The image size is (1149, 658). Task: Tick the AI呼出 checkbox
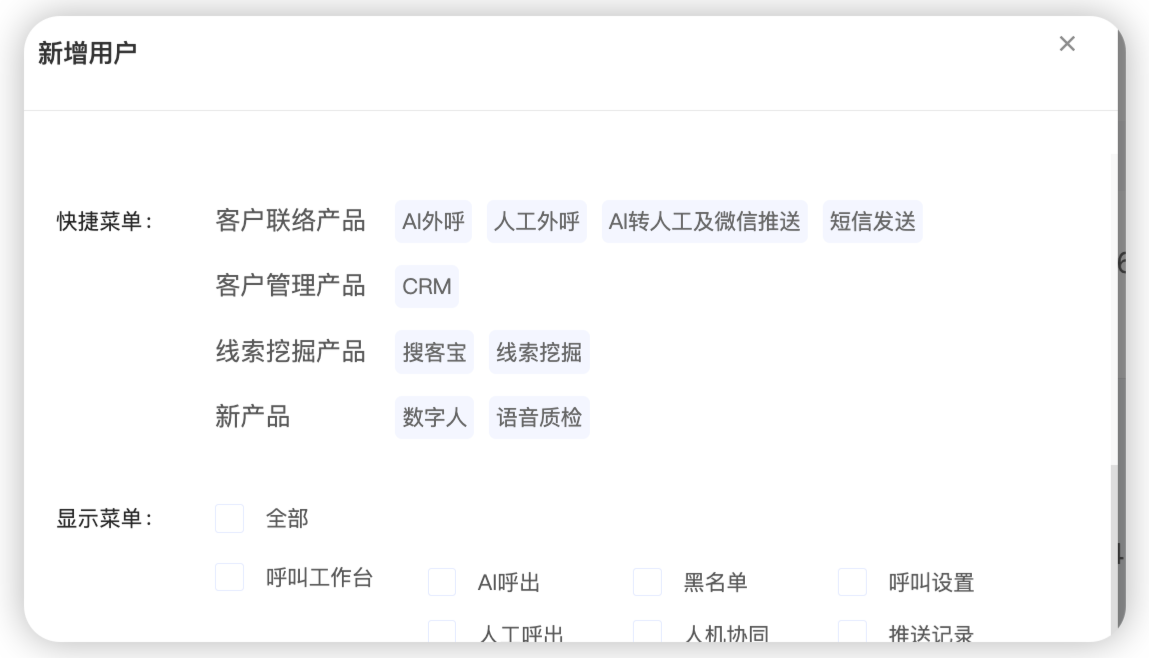tap(442, 582)
